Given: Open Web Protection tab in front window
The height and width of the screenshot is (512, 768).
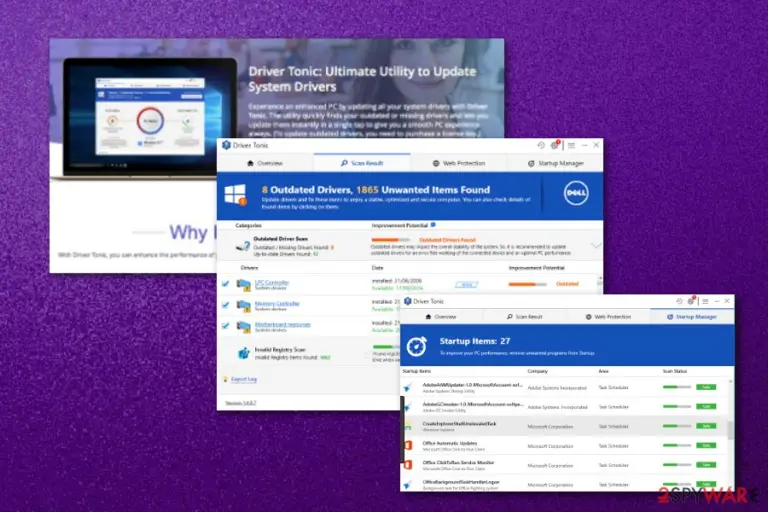Looking at the screenshot, I should pyautogui.click(x=608, y=317).
